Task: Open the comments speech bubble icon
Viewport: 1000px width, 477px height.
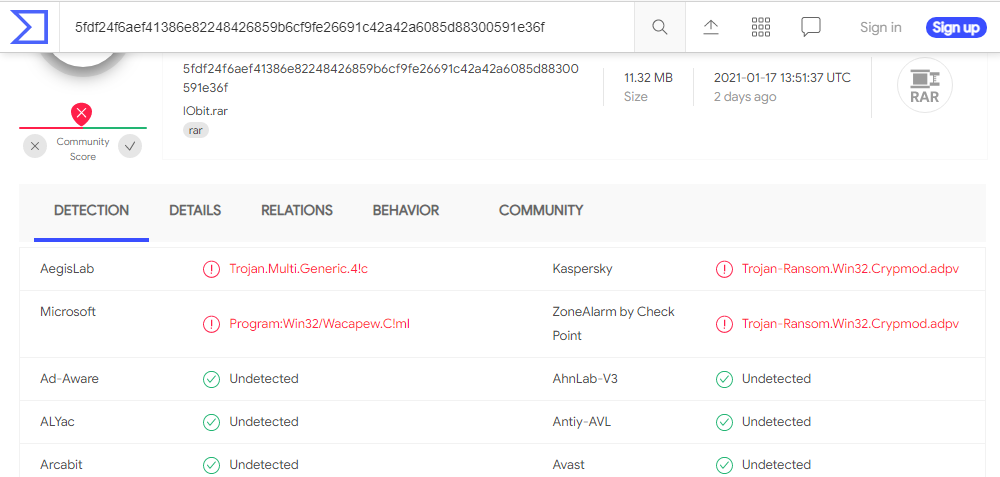Action: [x=811, y=27]
